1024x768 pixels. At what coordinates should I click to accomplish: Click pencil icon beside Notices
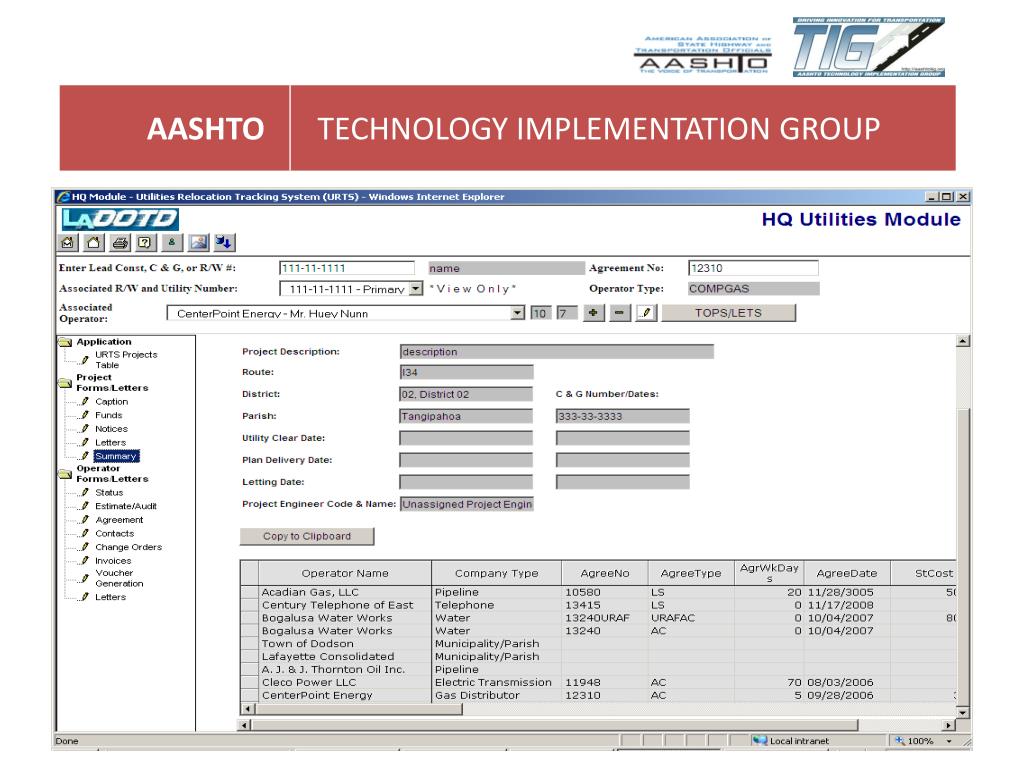click(x=85, y=429)
